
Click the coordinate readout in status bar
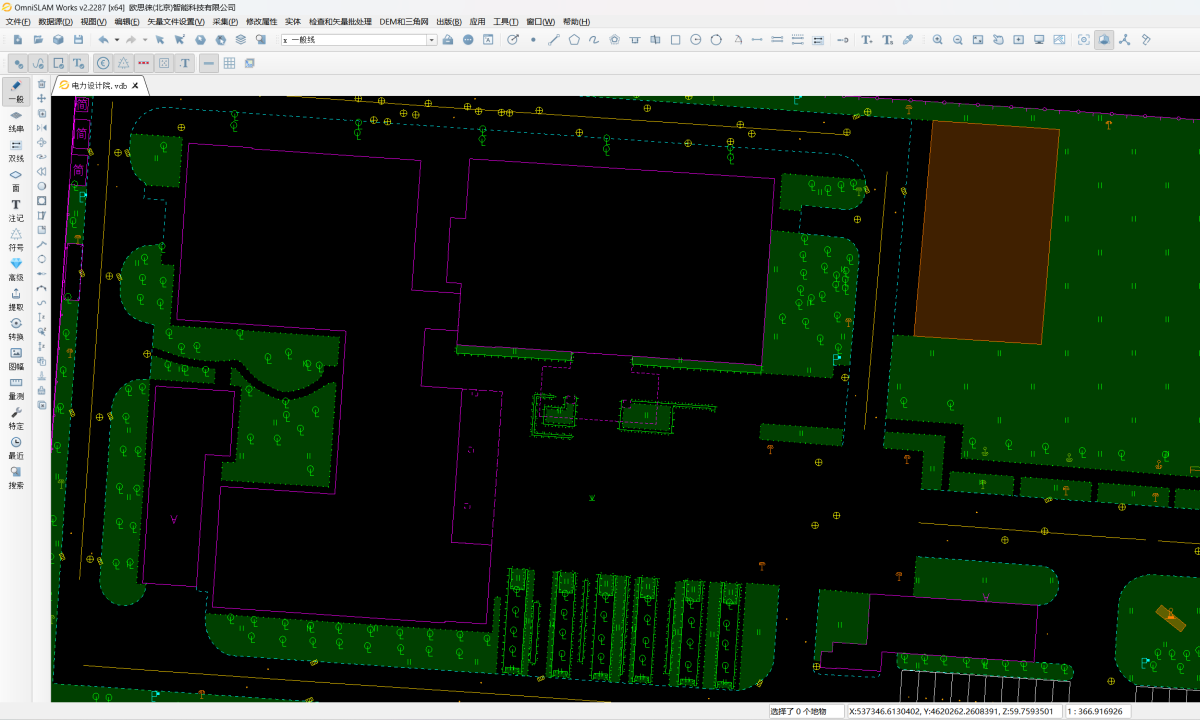pos(951,711)
